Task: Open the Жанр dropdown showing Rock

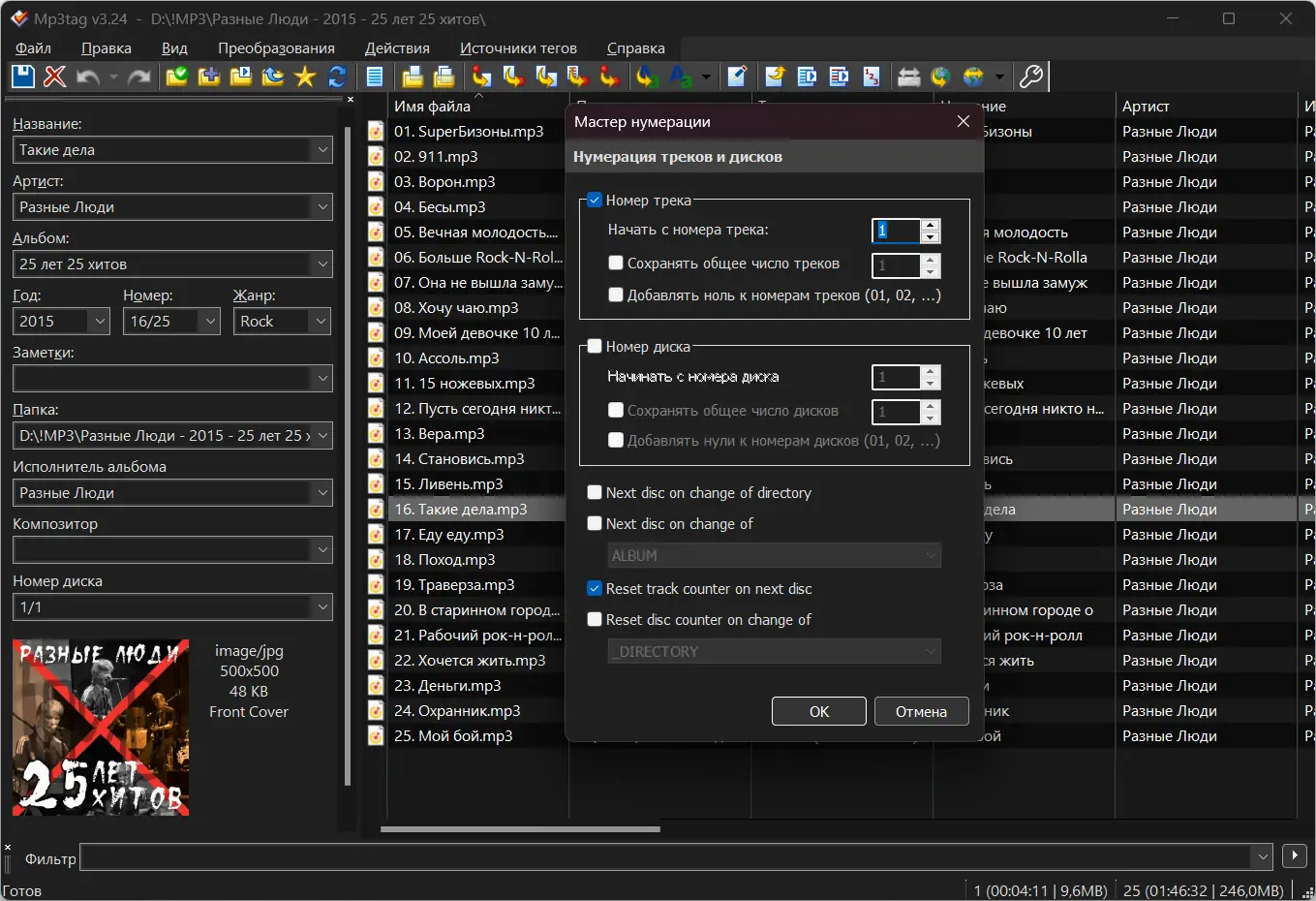Action: pos(321,321)
